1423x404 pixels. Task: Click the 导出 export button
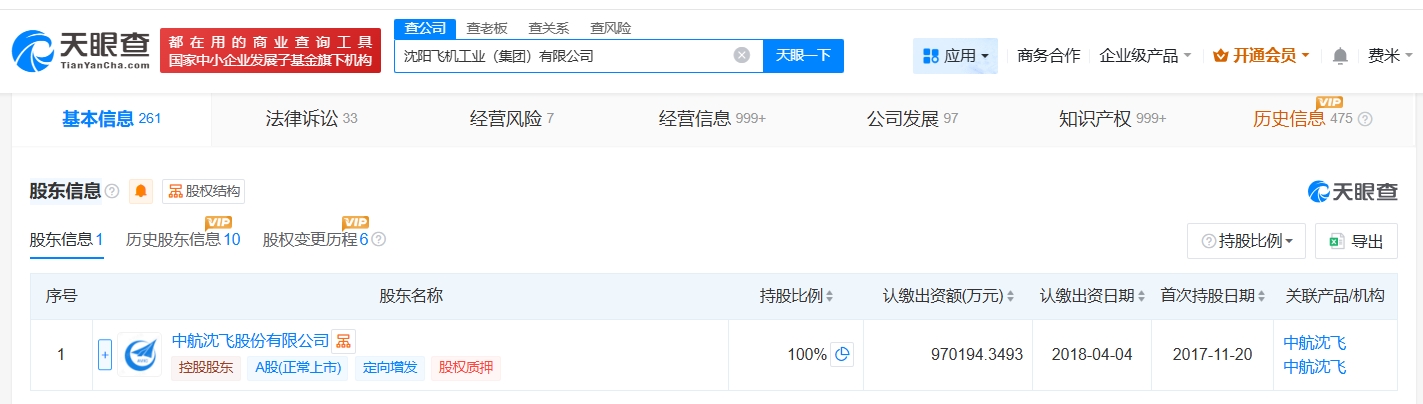pyautogui.click(x=1356, y=241)
